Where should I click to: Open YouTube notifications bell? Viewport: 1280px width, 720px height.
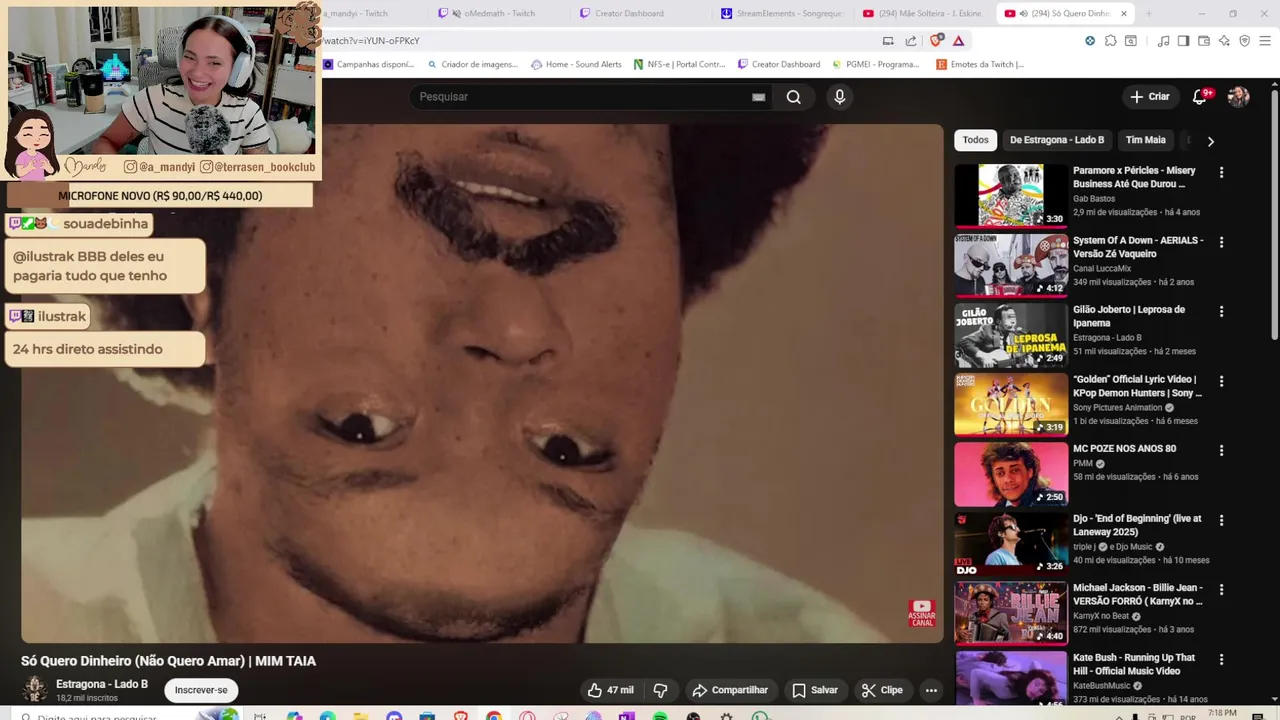(1199, 97)
